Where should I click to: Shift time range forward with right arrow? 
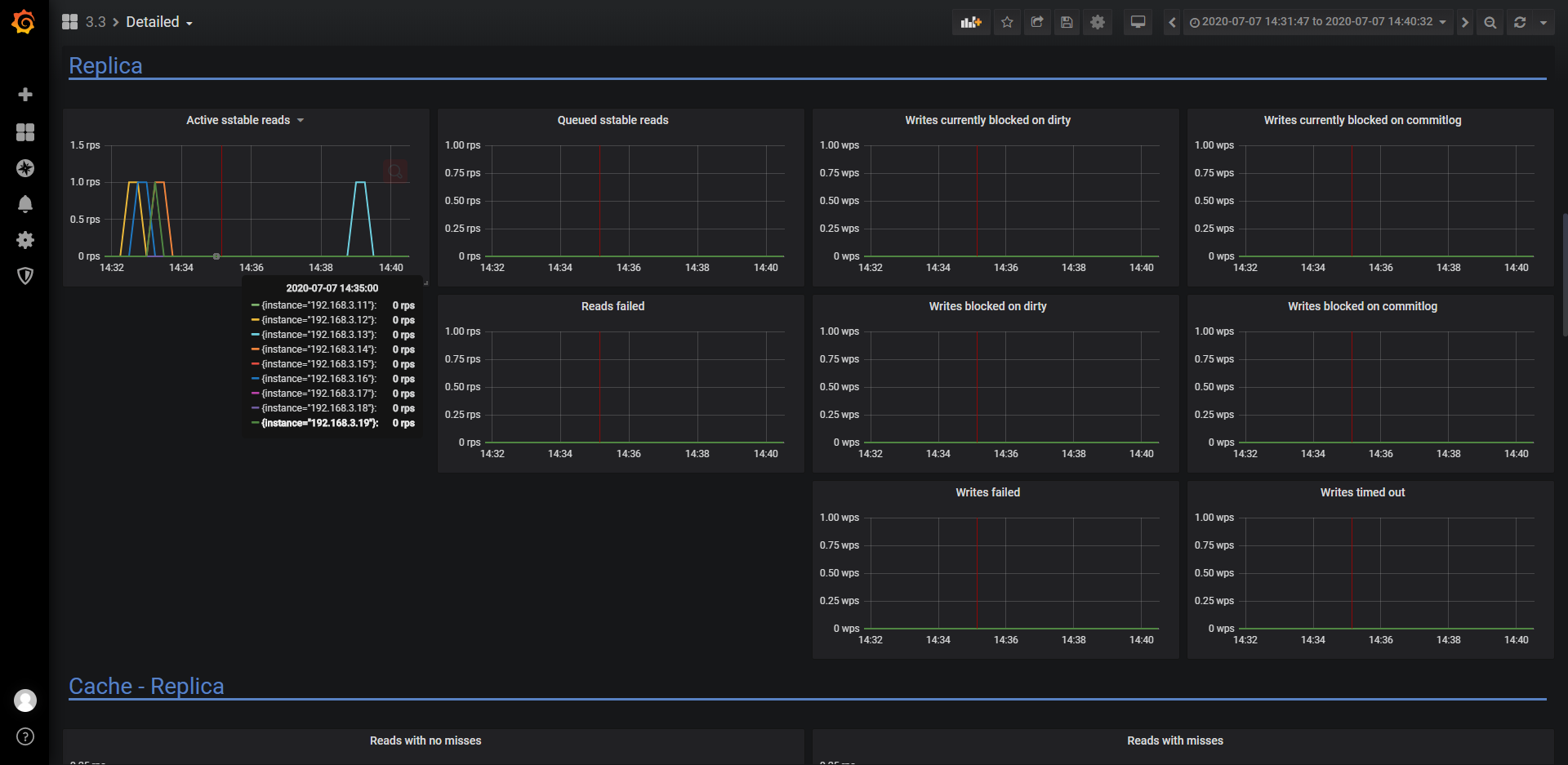click(x=1464, y=22)
